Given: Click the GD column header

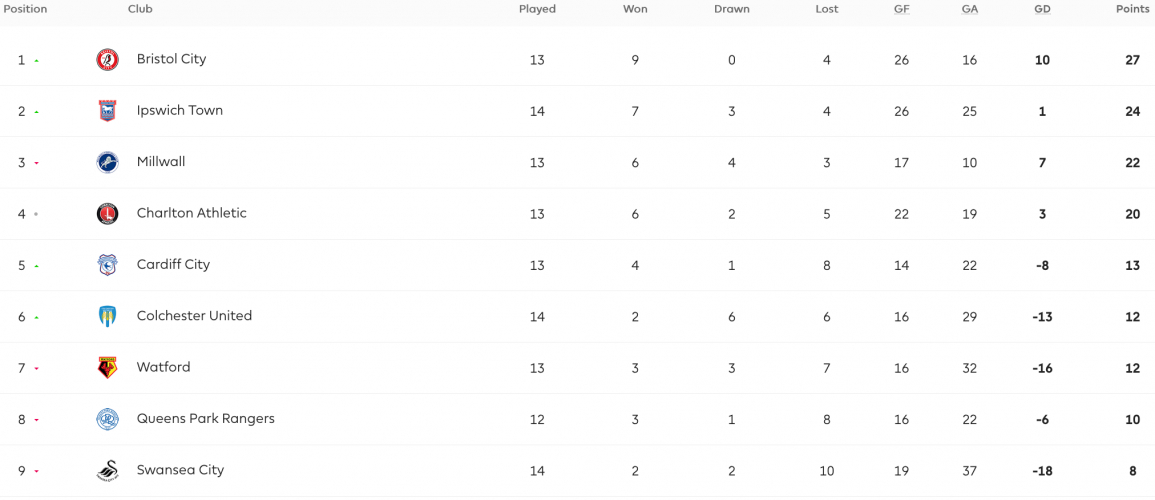Looking at the screenshot, I should tap(1042, 10).
